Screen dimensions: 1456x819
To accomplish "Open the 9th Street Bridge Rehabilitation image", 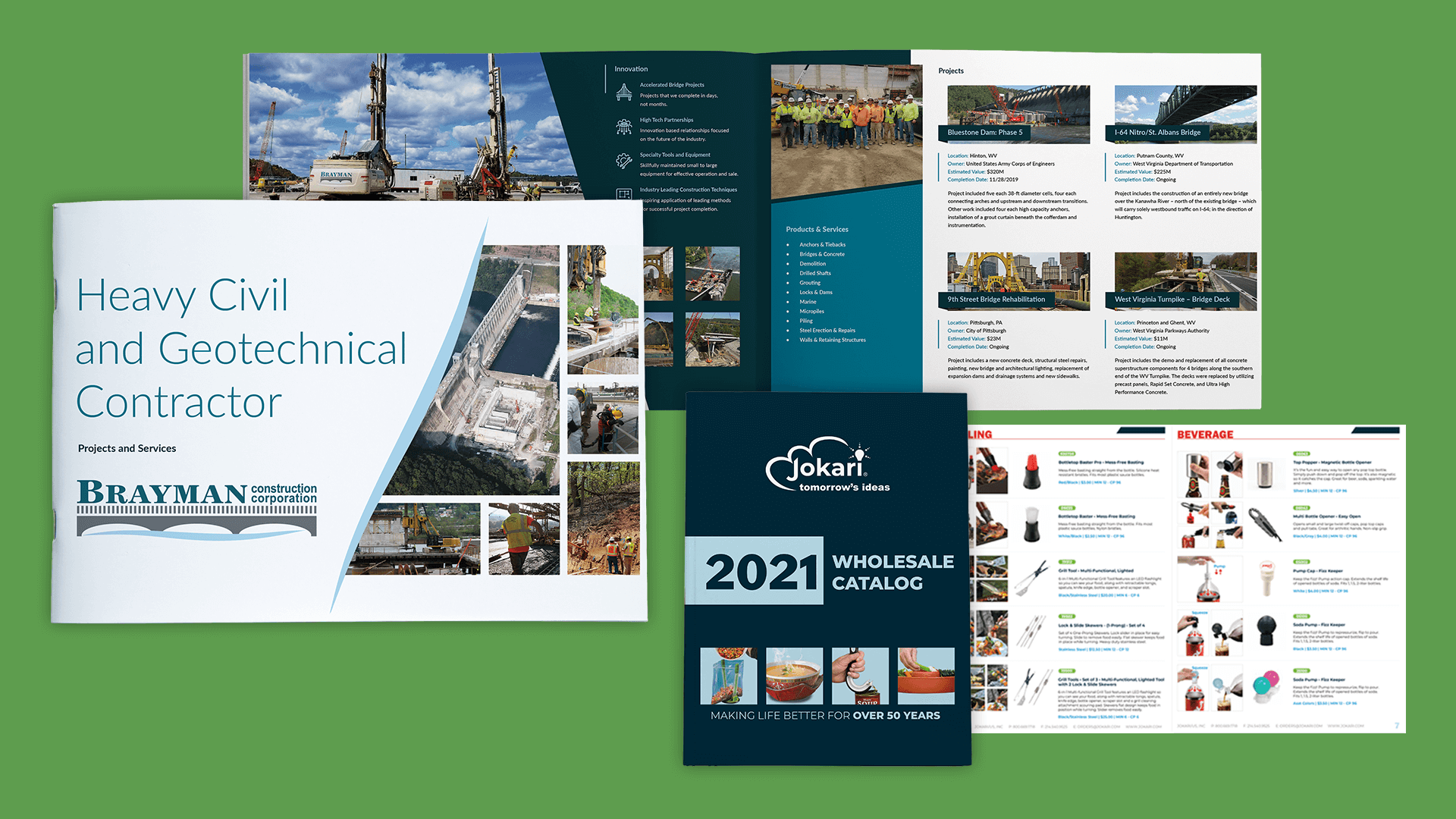I will click(1018, 275).
